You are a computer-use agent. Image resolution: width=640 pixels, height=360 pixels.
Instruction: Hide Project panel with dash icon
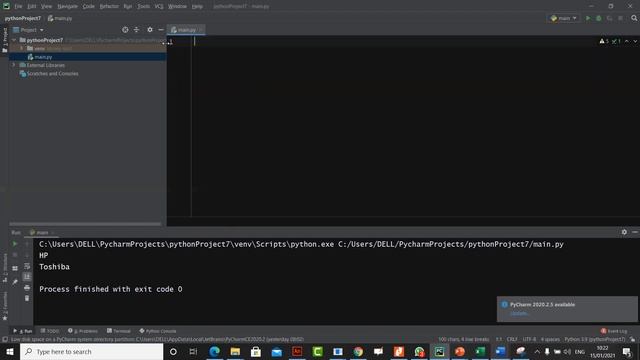pos(161,30)
